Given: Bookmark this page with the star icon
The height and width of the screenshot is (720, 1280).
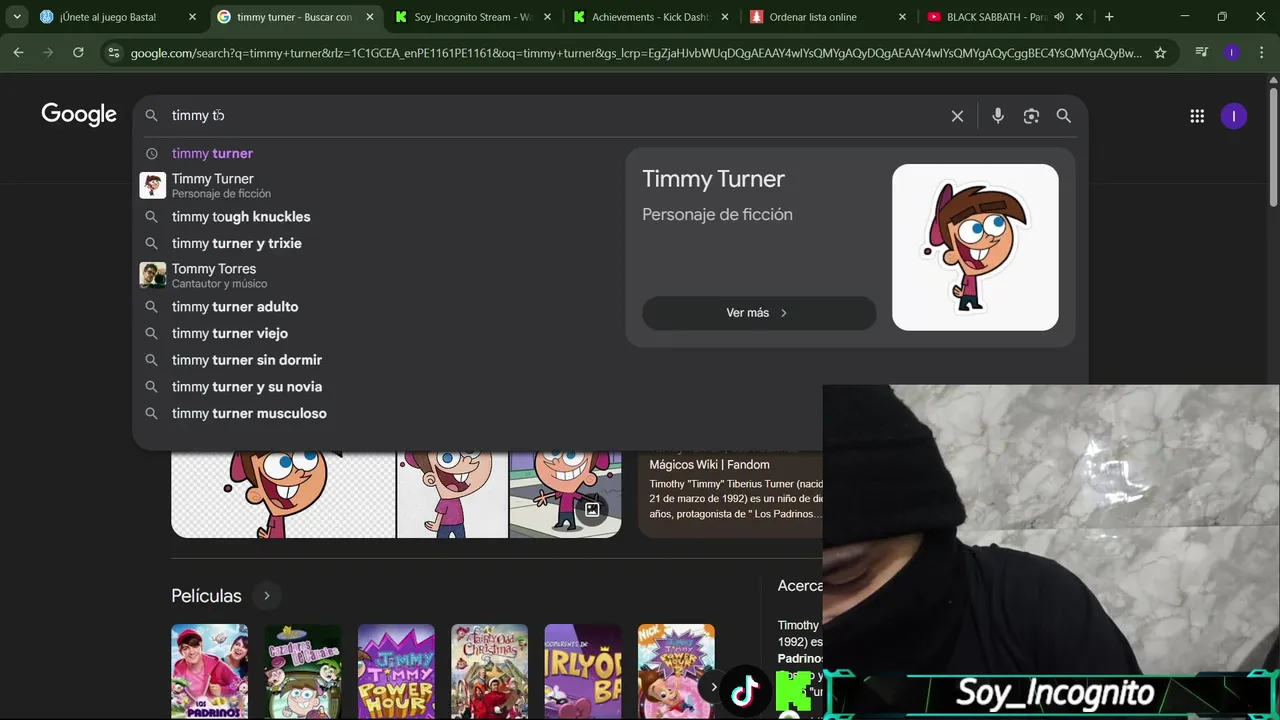Looking at the screenshot, I should pyautogui.click(x=1160, y=53).
